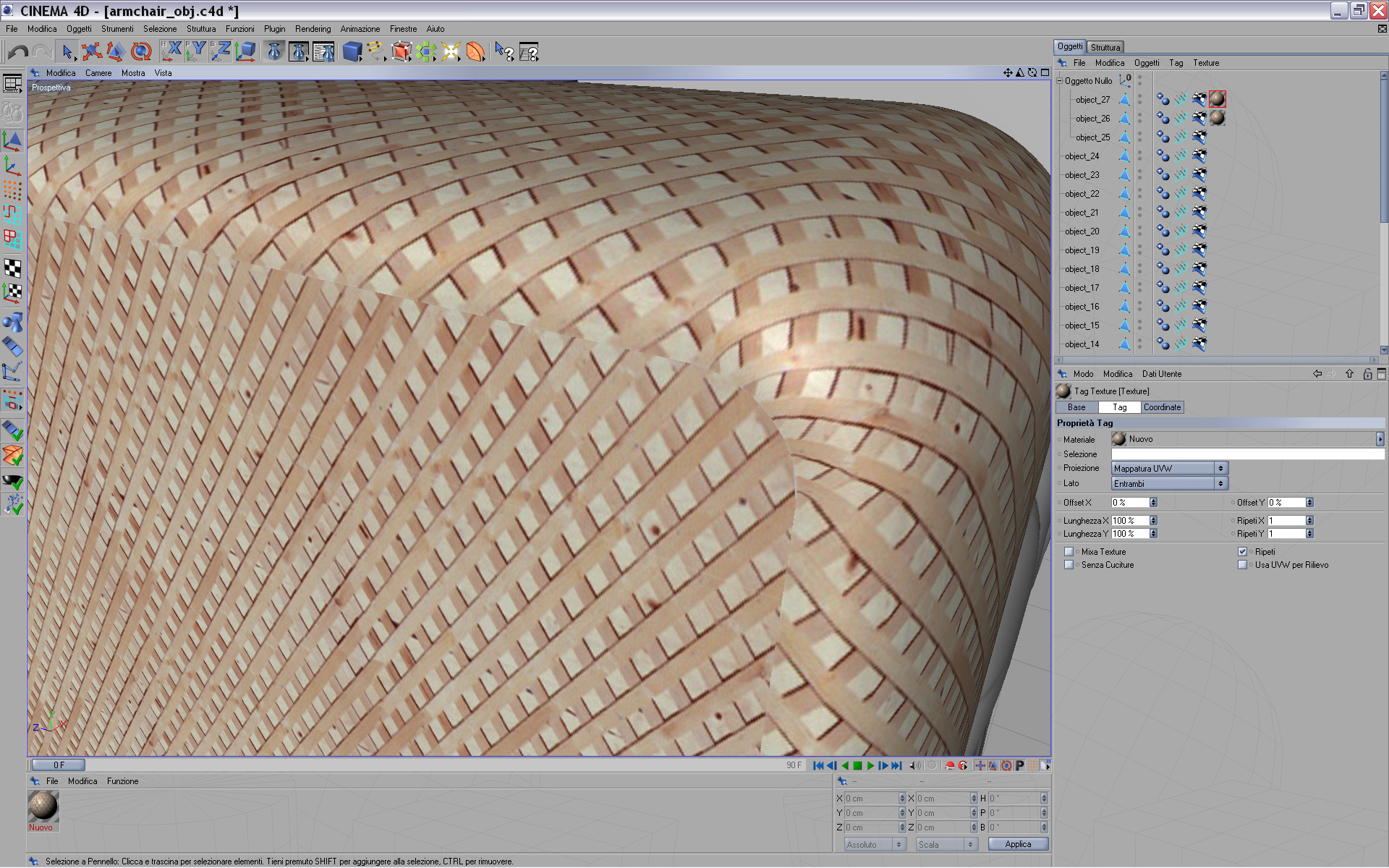Viewport: 1389px width, 868px height.
Task: Open the Proiezione dropdown (Mappatura UVW)
Action: [1168, 469]
